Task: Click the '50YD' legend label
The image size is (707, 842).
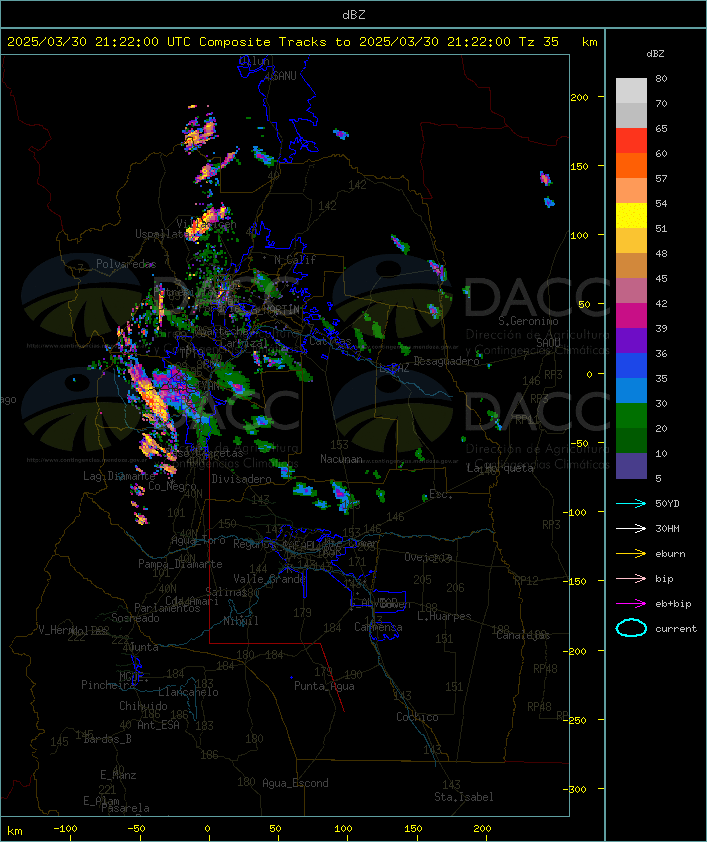Action: [x=667, y=504]
